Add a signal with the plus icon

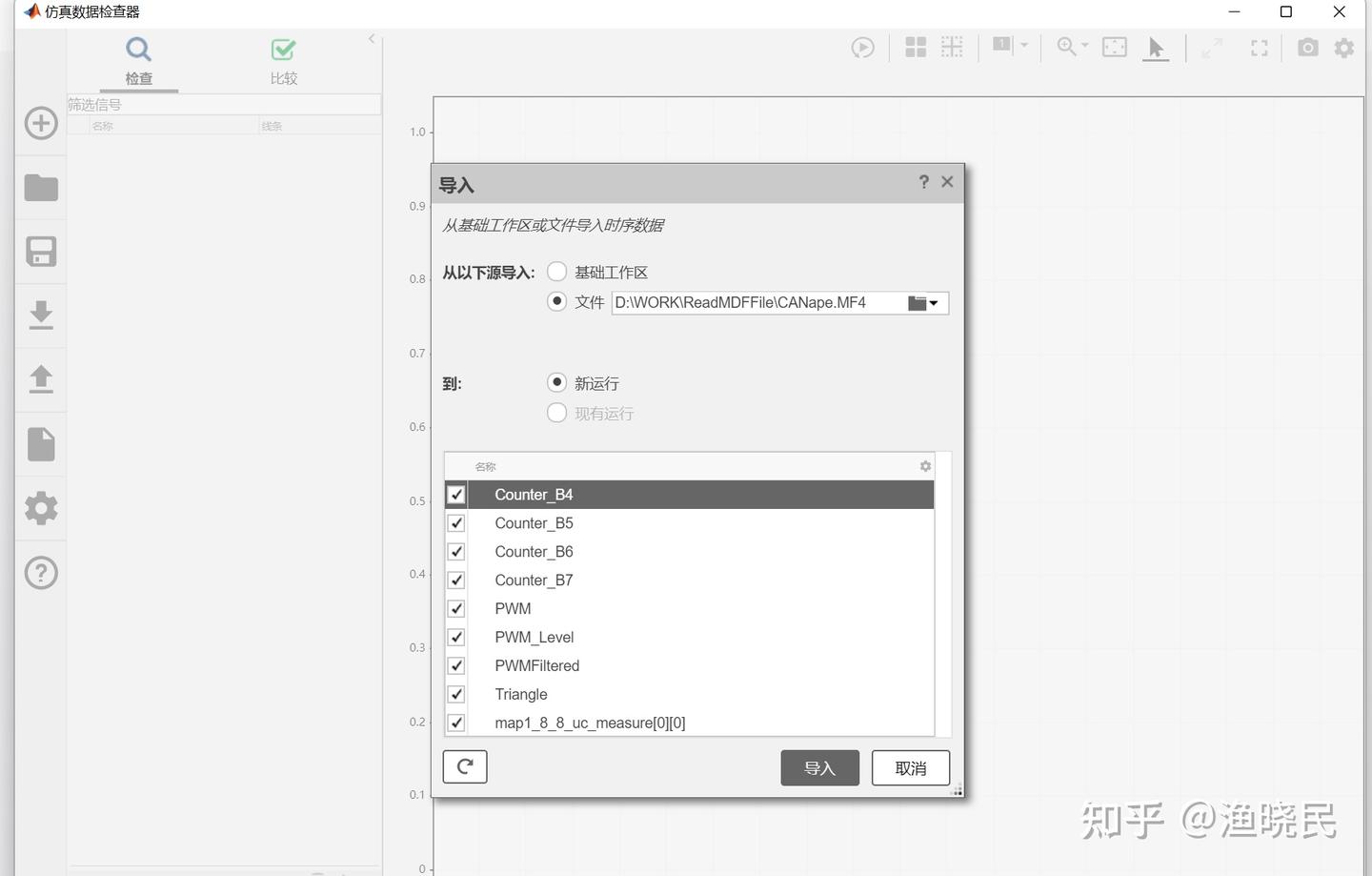coord(40,123)
